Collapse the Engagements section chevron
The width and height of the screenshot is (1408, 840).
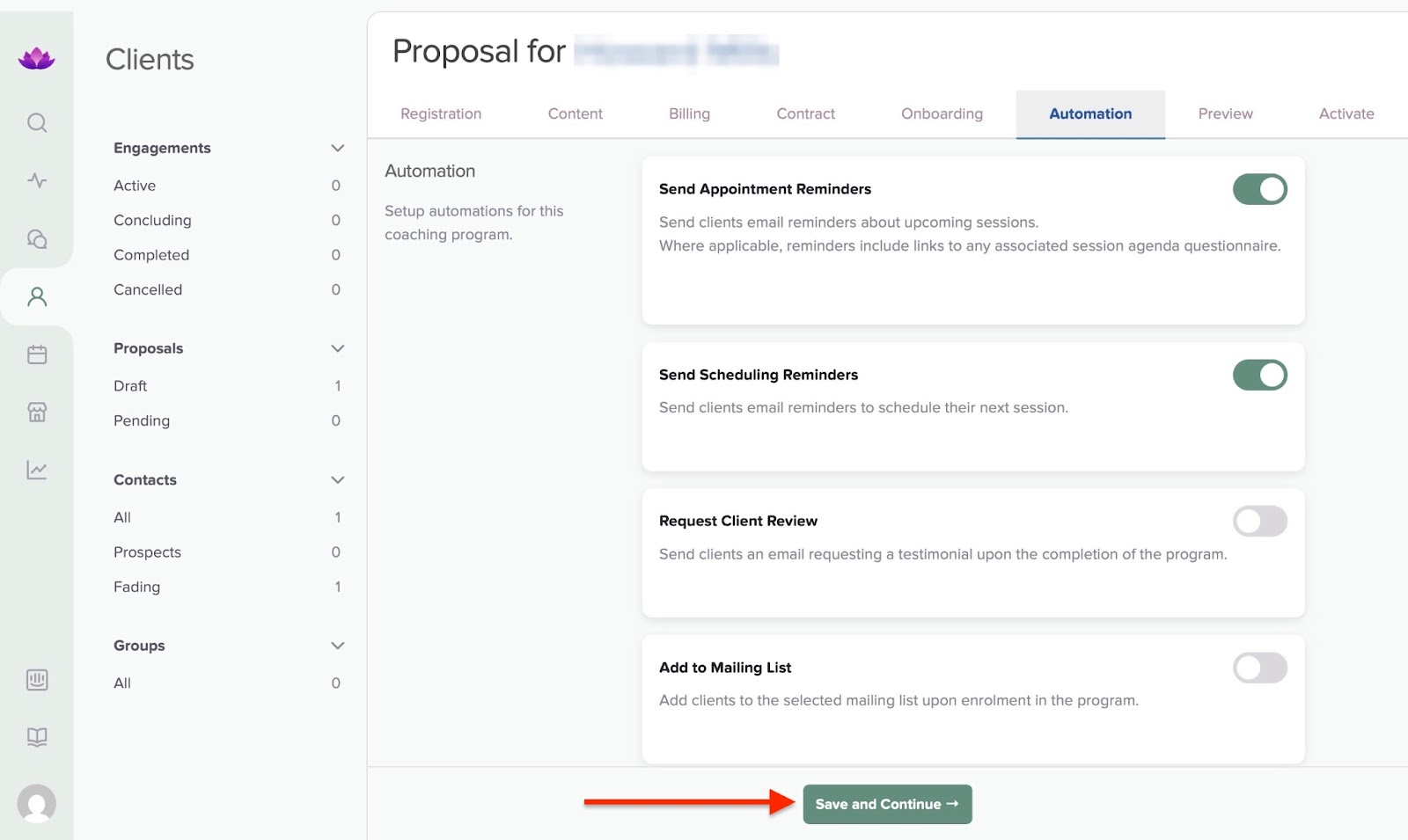tap(337, 148)
